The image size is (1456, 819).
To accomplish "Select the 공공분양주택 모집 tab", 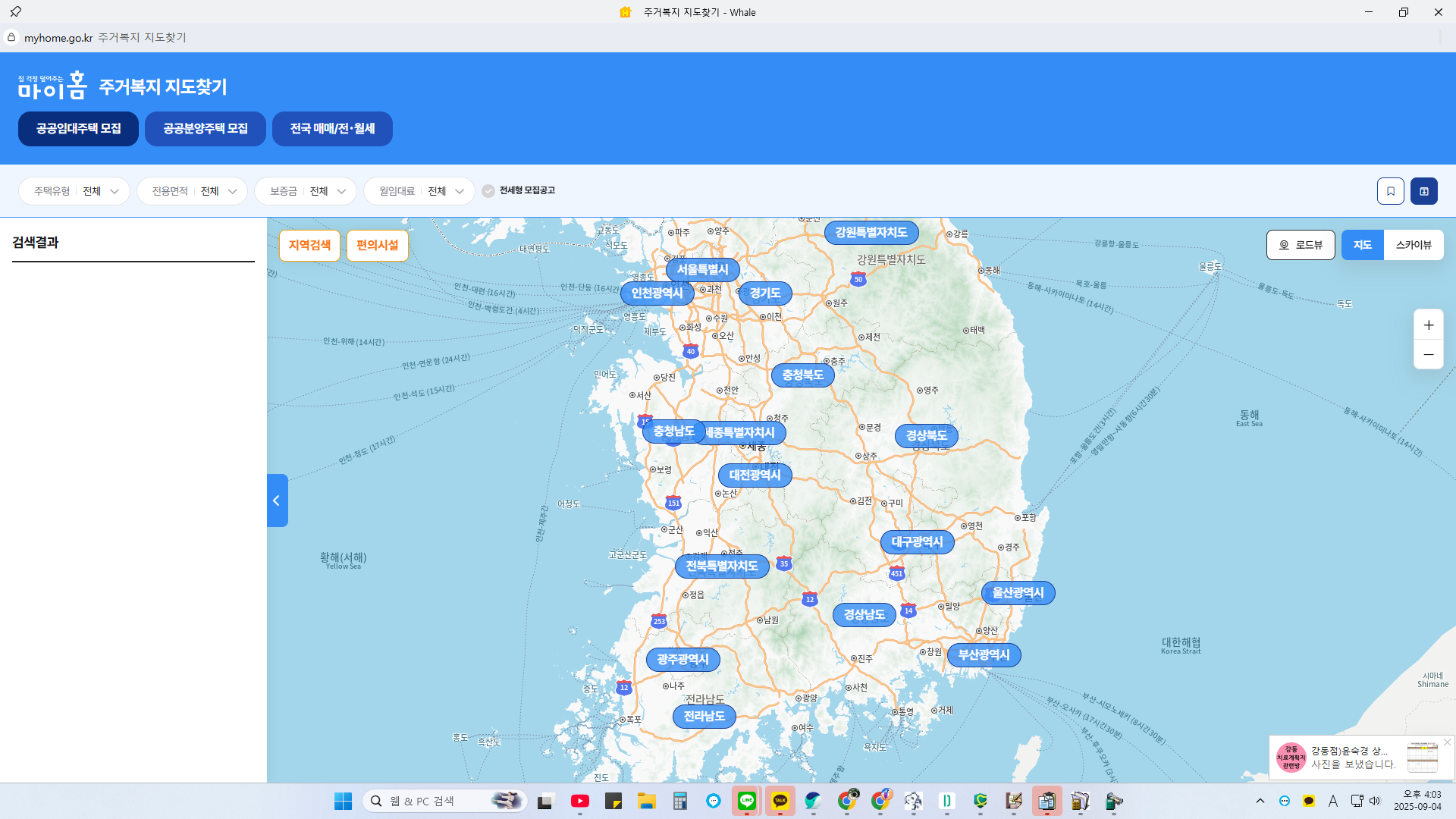I will tap(205, 129).
